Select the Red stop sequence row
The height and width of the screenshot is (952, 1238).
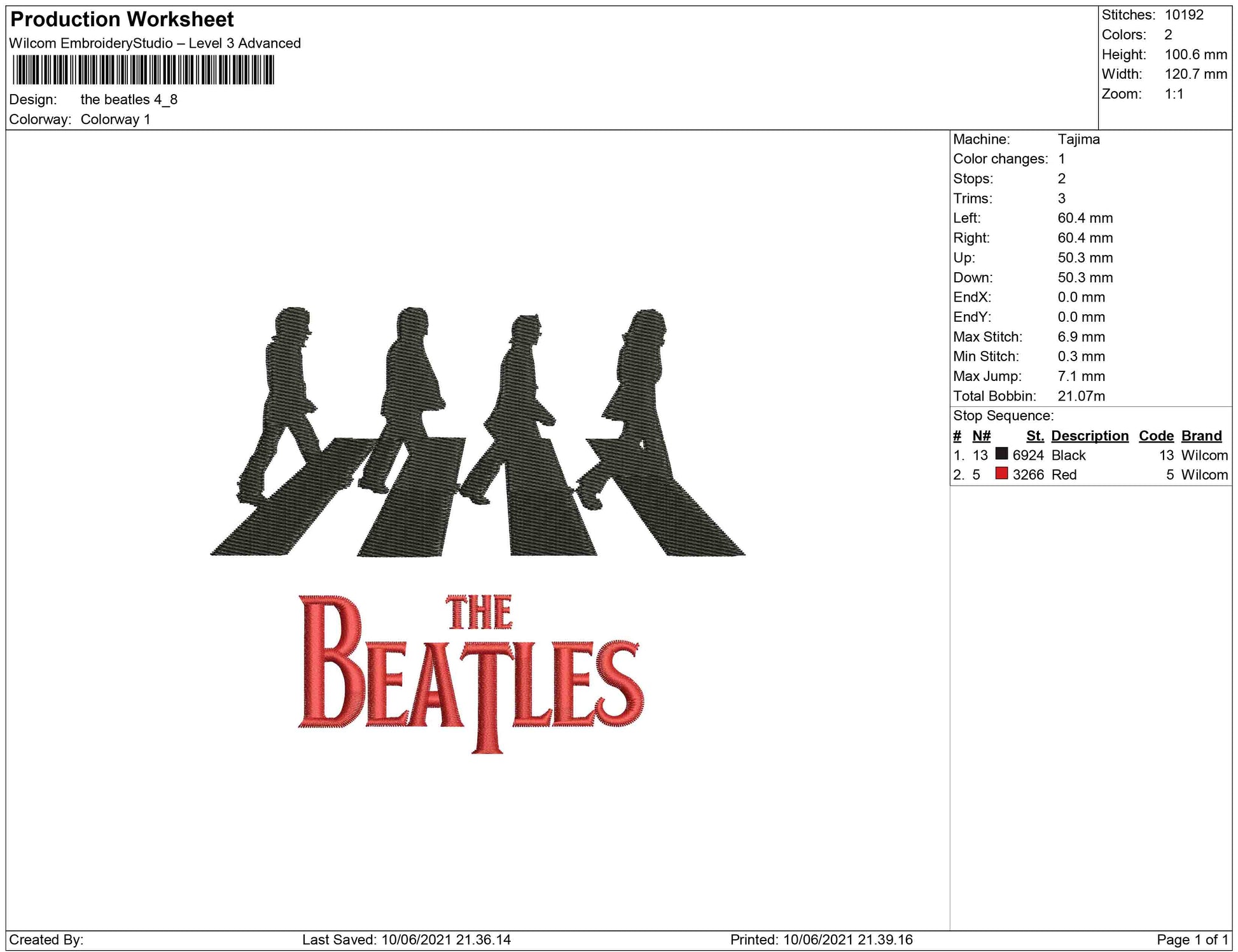click(x=1089, y=475)
